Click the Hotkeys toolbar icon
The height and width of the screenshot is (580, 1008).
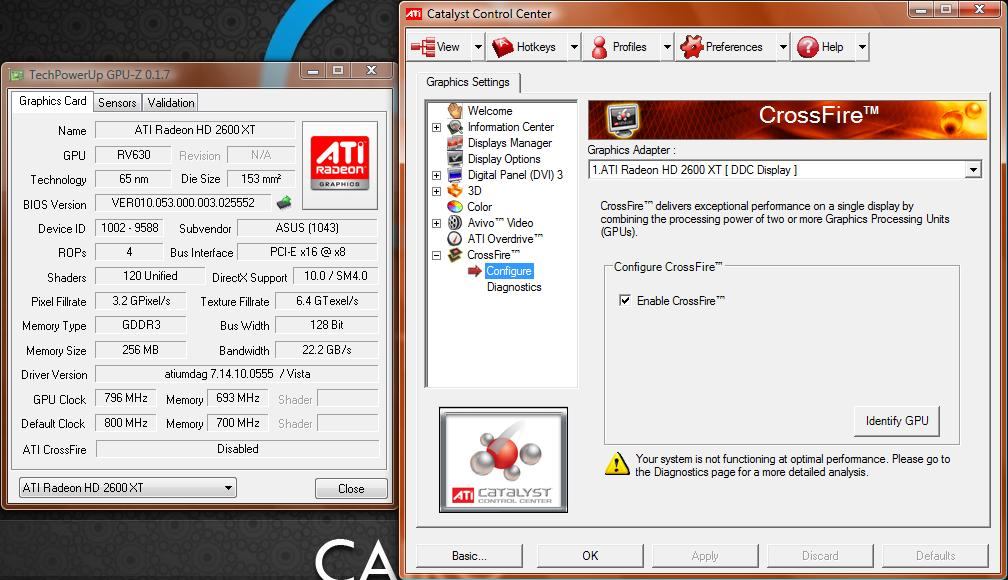(x=503, y=47)
